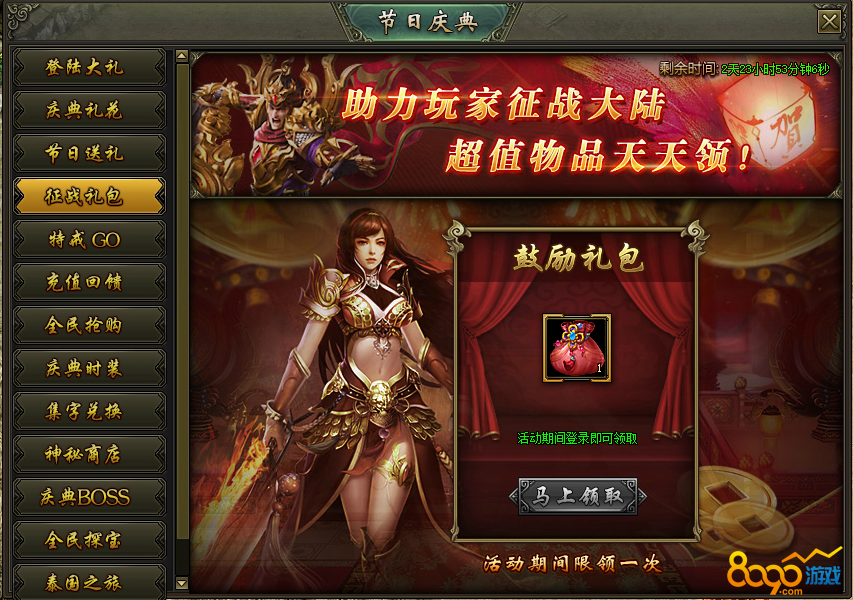Claim reward with 马上领取 button
The image size is (853, 600).
pos(578,496)
